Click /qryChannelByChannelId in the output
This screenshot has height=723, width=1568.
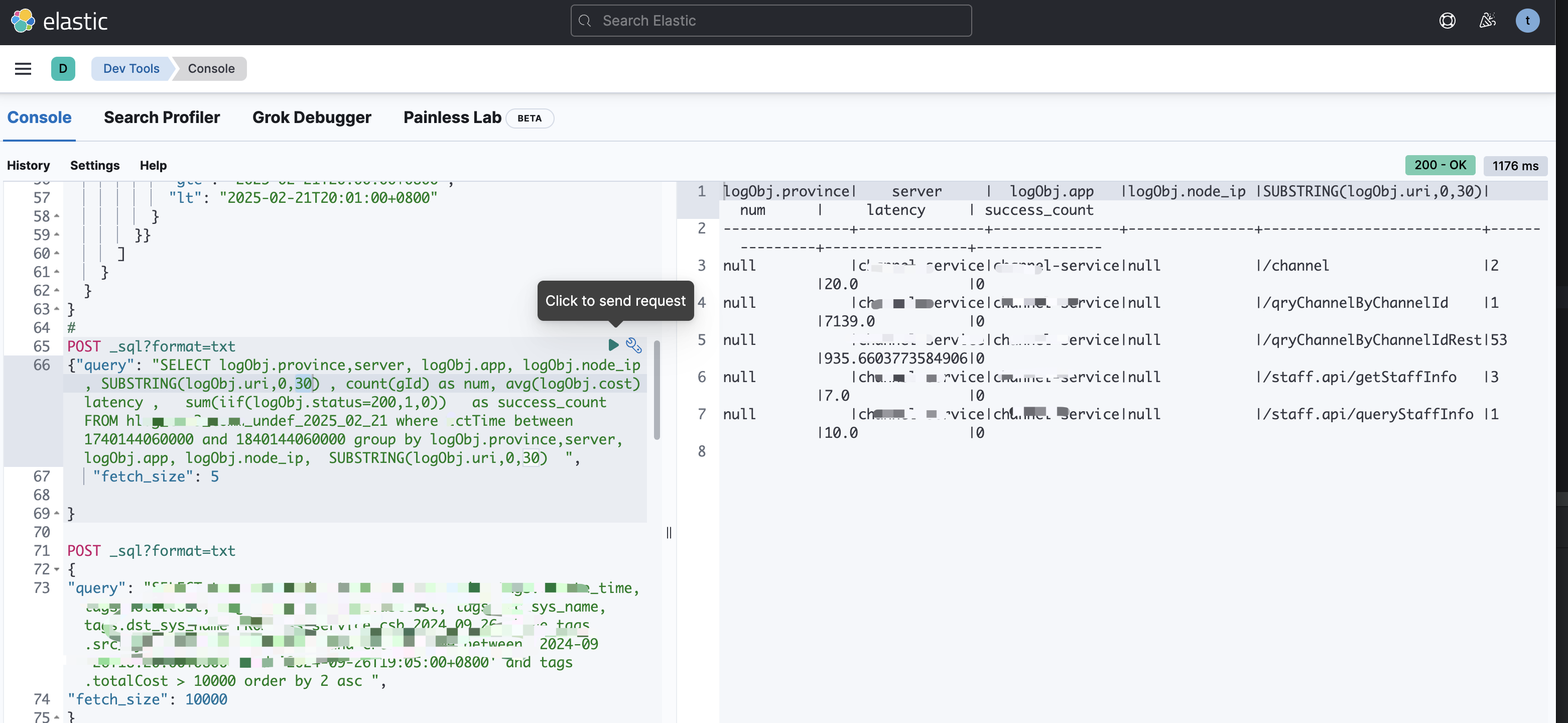point(1355,303)
